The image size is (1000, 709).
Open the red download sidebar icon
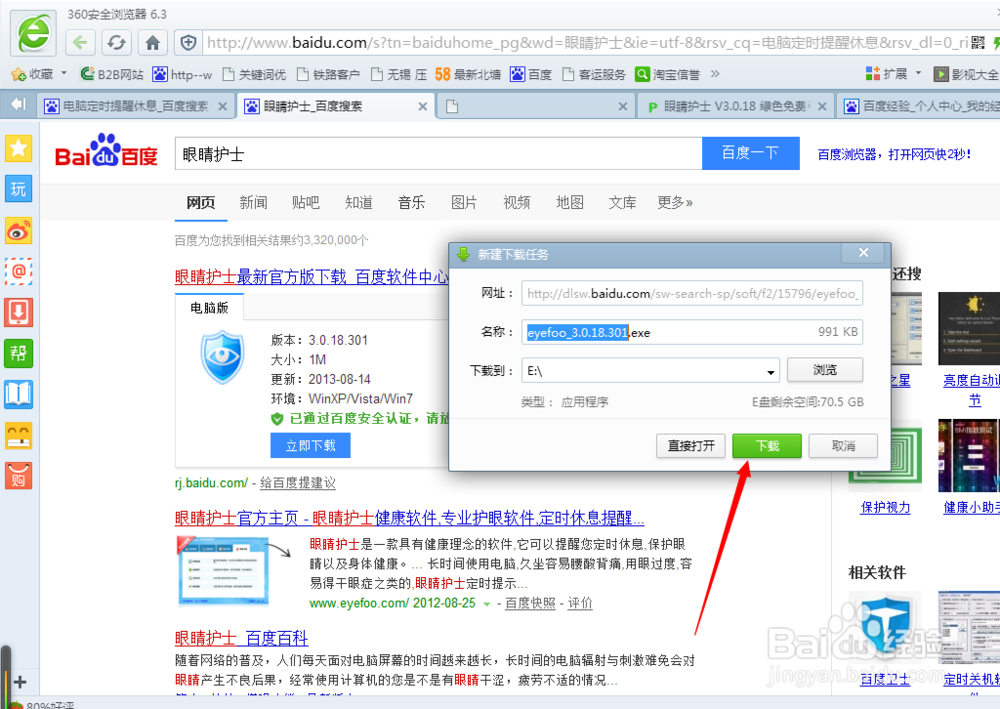point(18,312)
